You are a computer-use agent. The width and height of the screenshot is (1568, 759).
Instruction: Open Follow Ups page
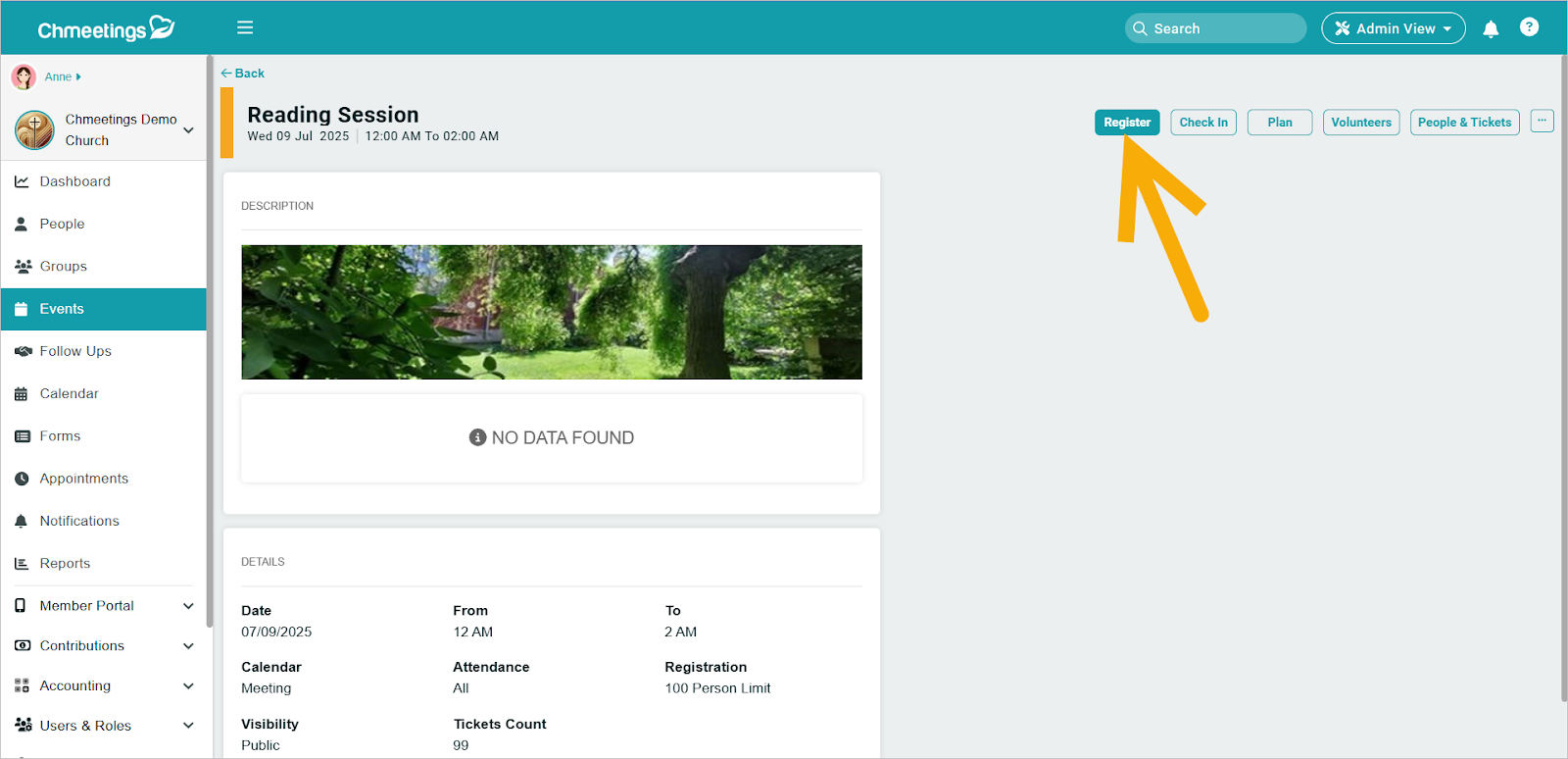click(104, 351)
